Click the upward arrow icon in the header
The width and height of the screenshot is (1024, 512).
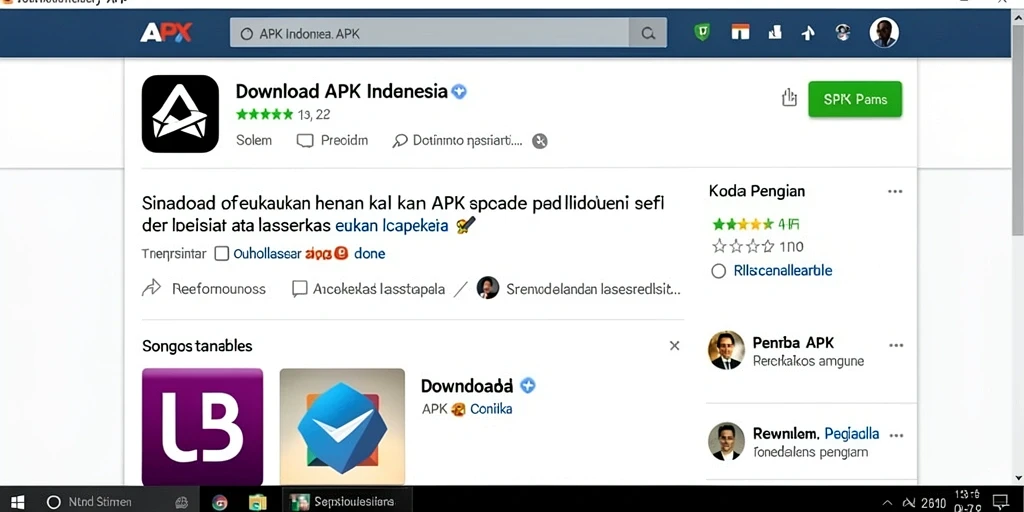point(808,33)
